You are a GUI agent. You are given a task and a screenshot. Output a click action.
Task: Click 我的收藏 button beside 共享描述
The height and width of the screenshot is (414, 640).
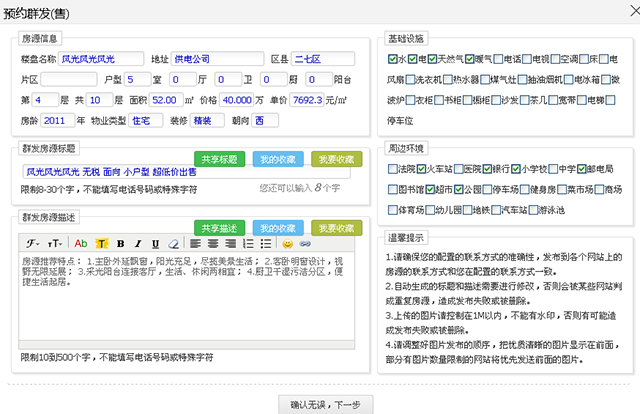point(278,228)
